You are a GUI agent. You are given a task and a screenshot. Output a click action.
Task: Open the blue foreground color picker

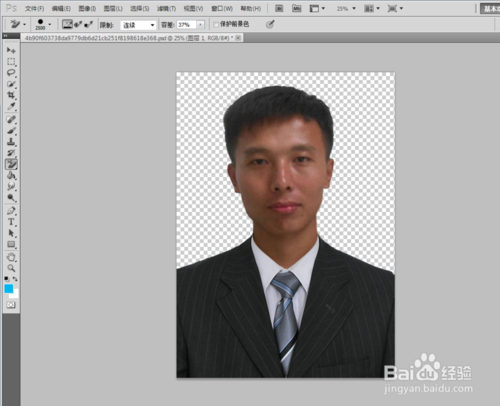(x=9, y=289)
